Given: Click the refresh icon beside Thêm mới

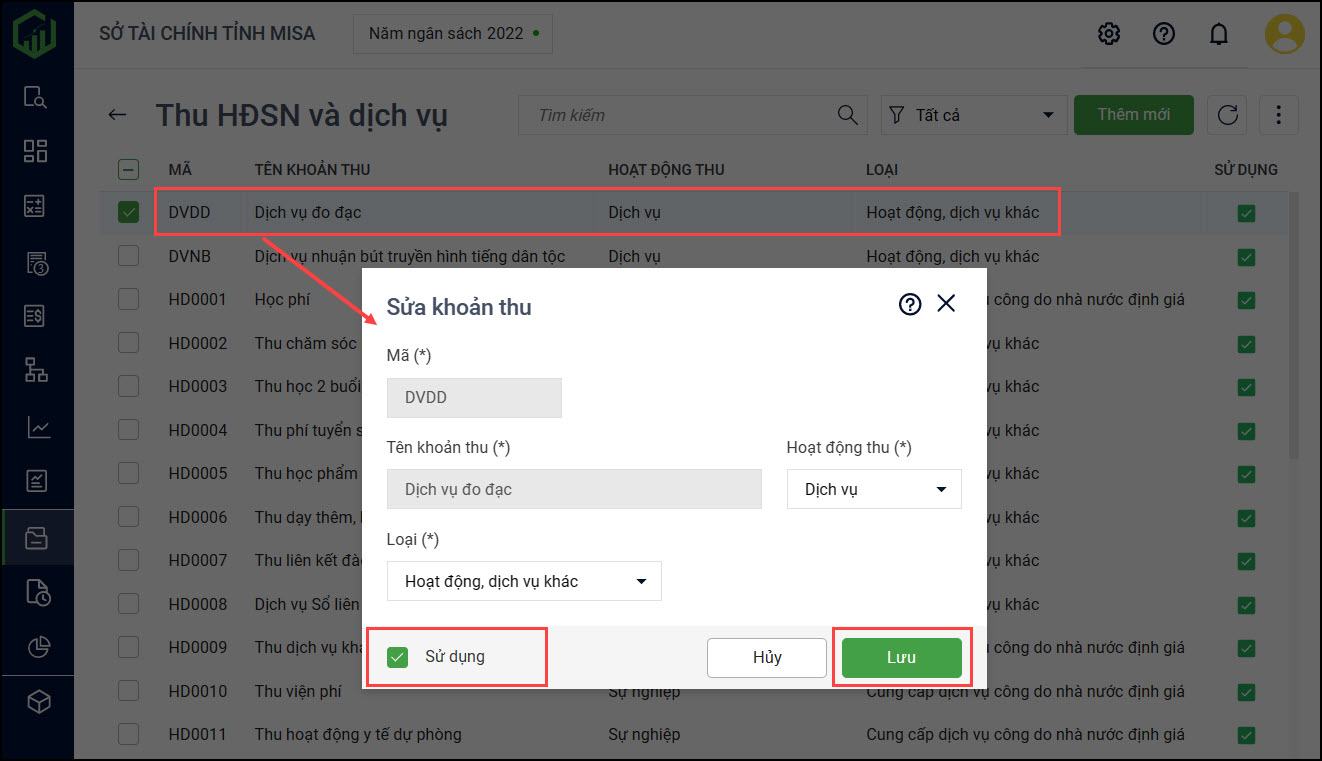Looking at the screenshot, I should click(1227, 115).
